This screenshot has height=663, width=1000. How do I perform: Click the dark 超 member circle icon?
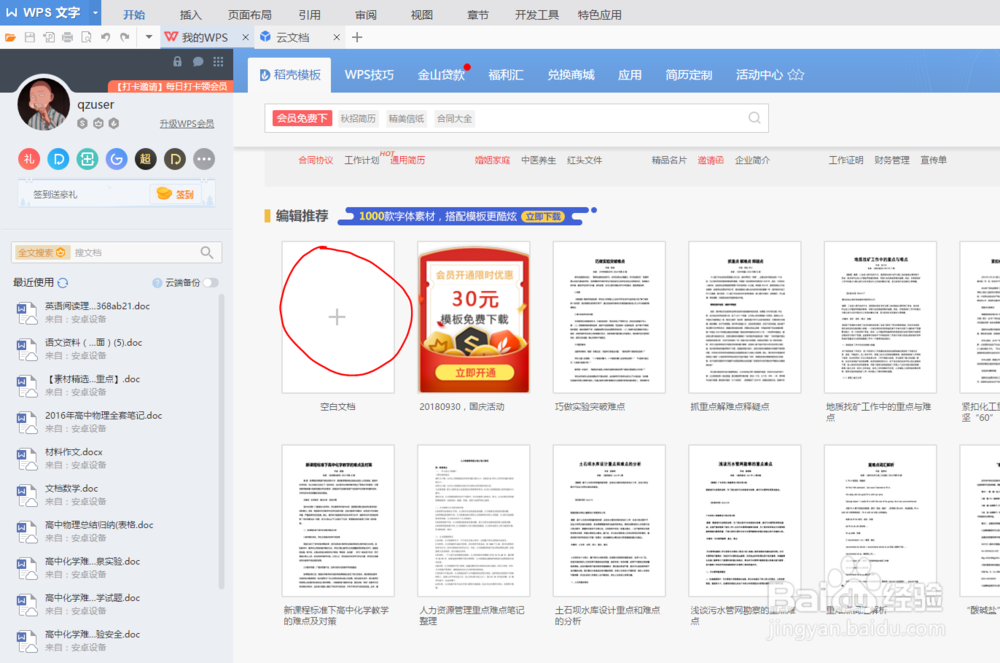(x=145, y=159)
